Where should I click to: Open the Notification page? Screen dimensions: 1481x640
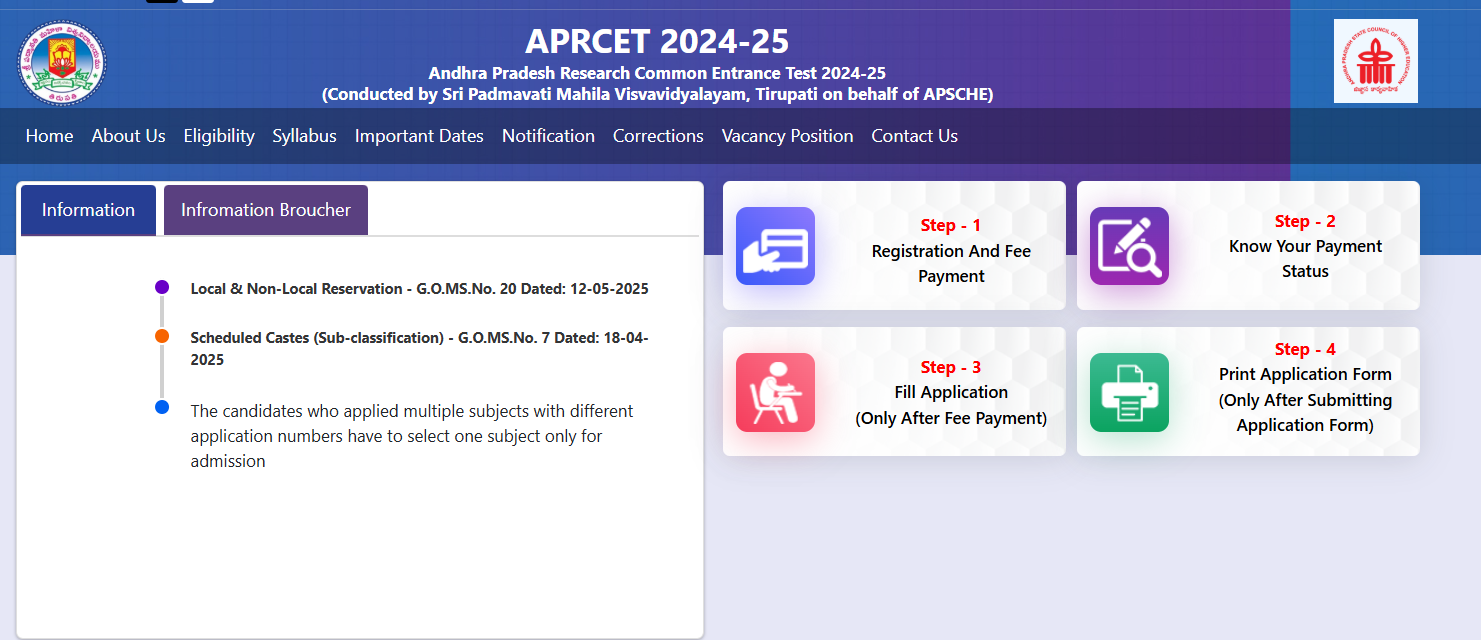tap(548, 136)
